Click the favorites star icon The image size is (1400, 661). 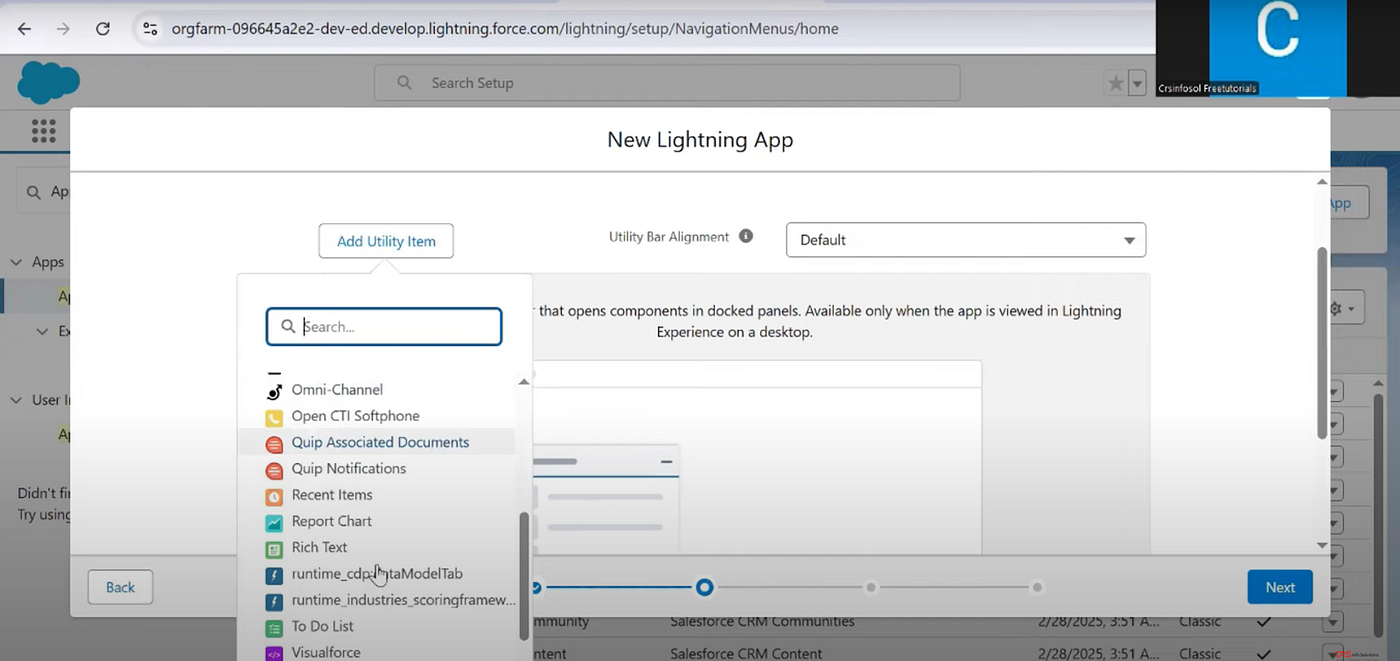tap(1116, 84)
